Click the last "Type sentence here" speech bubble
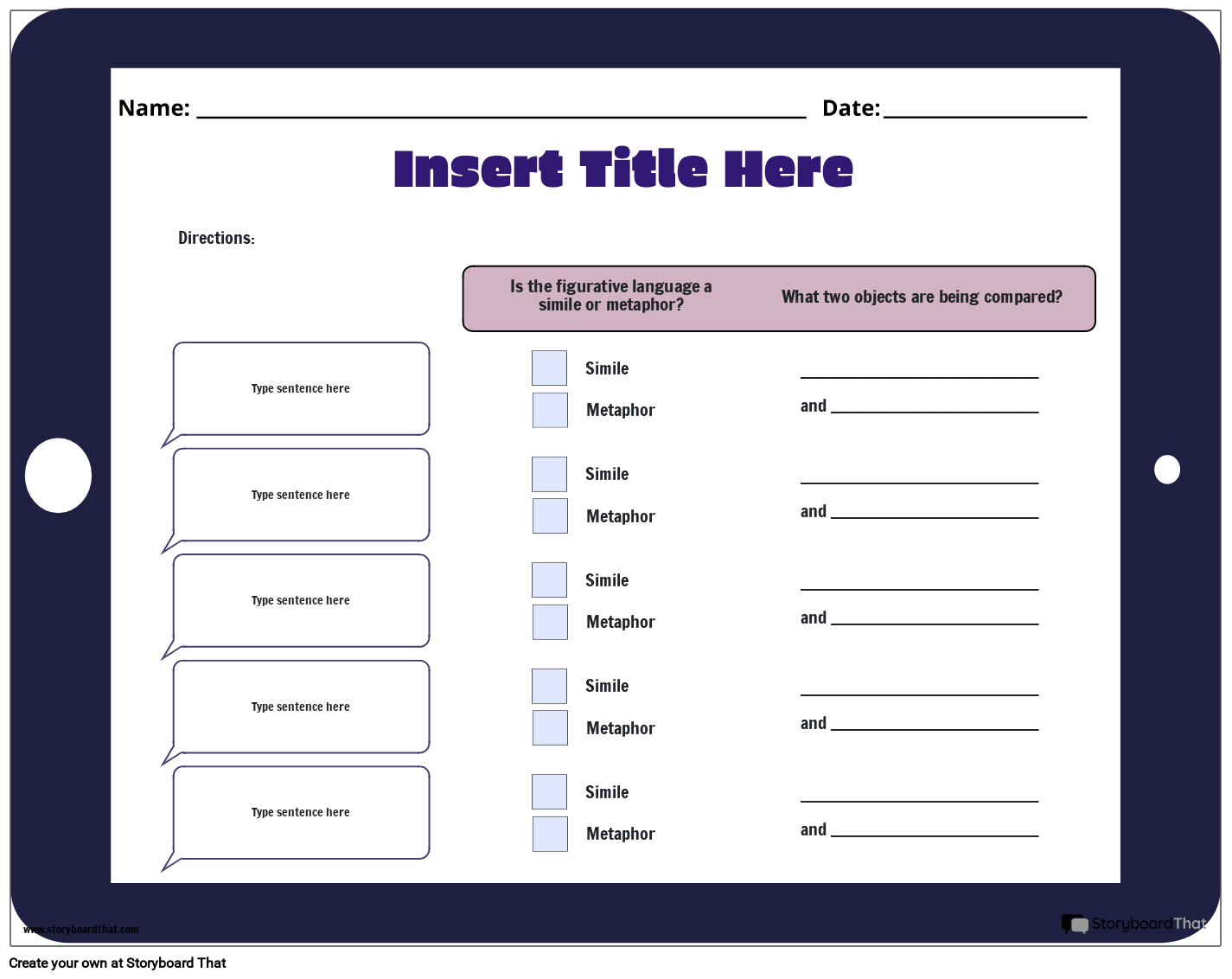This screenshot has height=979, width=1232. tap(301, 813)
